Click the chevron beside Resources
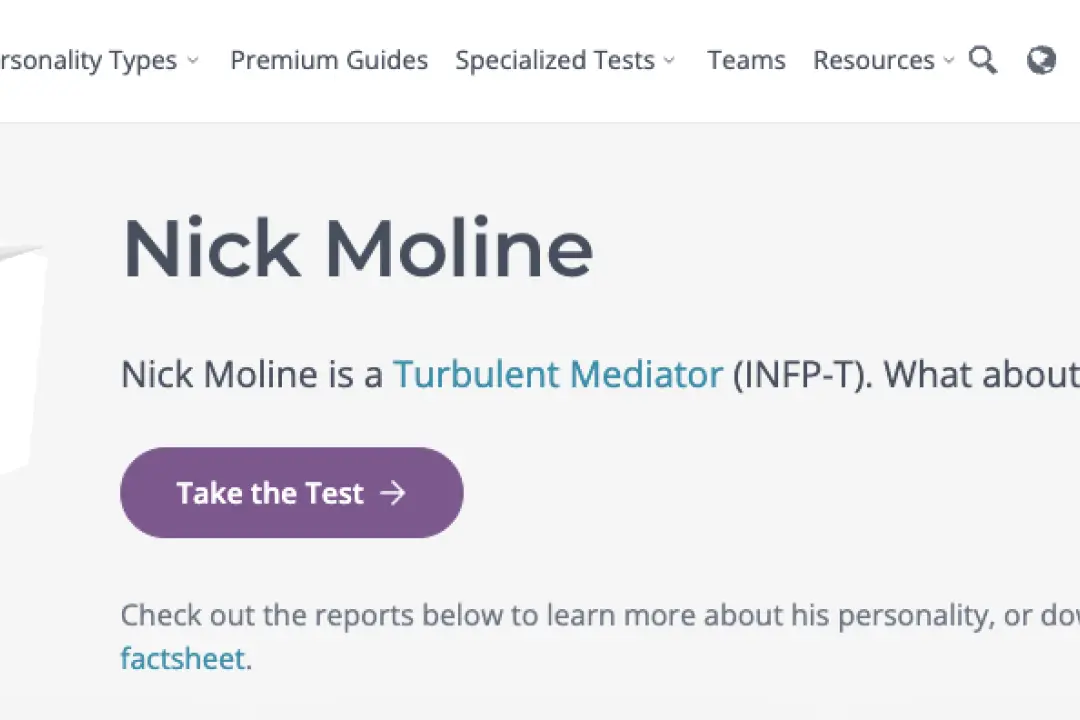1080x720 pixels. click(947, 62)
